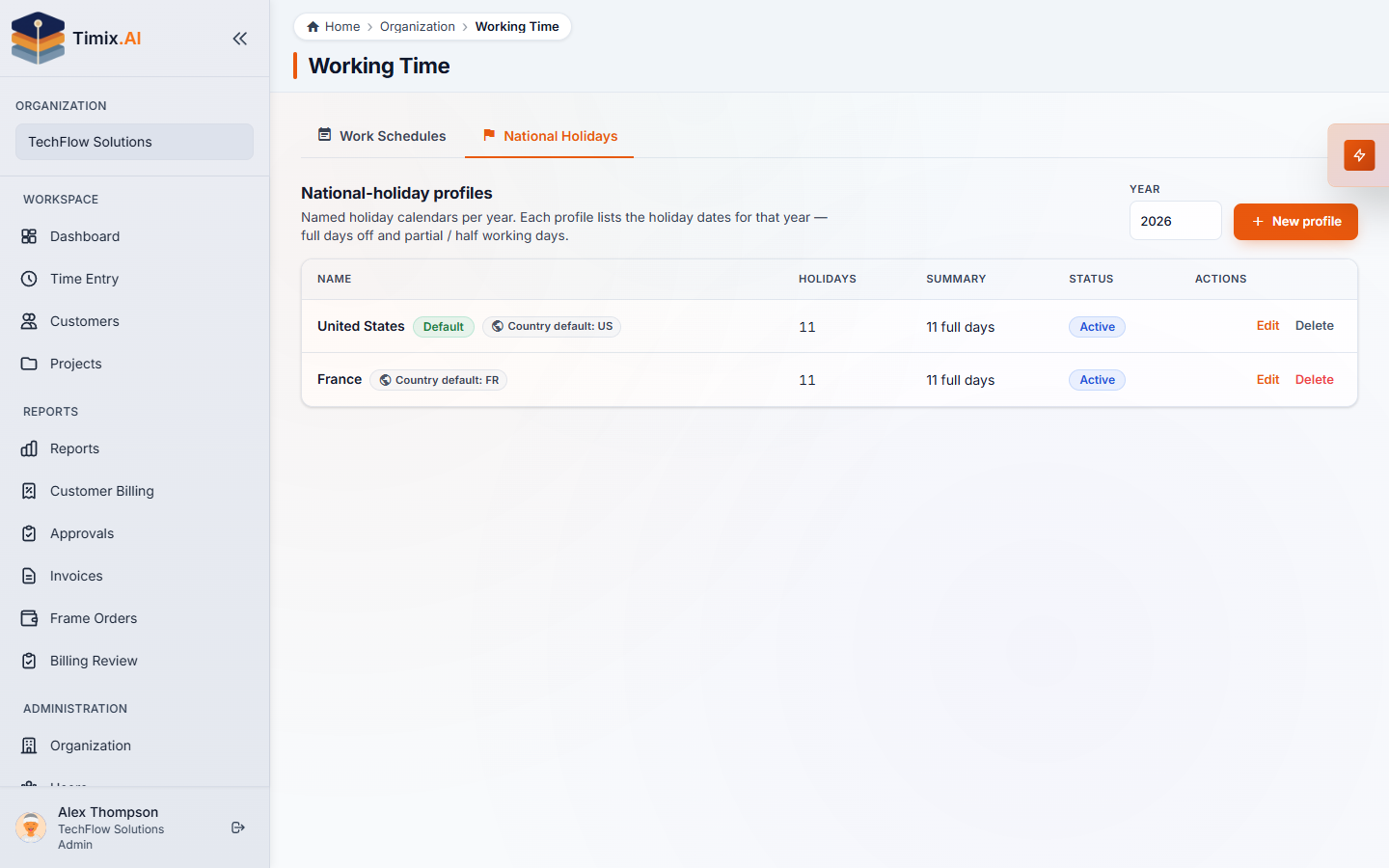
Task: Click the New profile button
Action: [x=1295, y=222]
